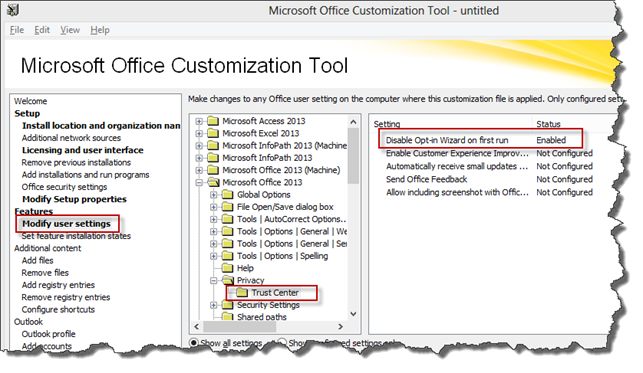Click the Tools | AutoCorrect Options folder icon
Image resolution: width=643 pixels, height=373 pixels.
228,219
